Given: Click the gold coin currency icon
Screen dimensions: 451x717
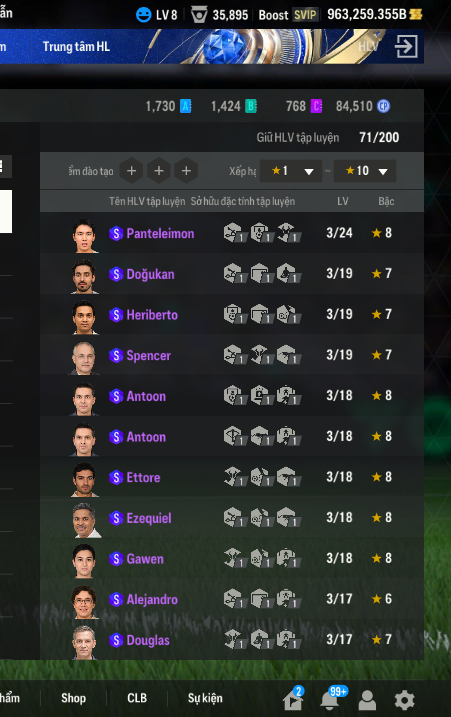Looking at the screenshot, I should coord(416,15).
